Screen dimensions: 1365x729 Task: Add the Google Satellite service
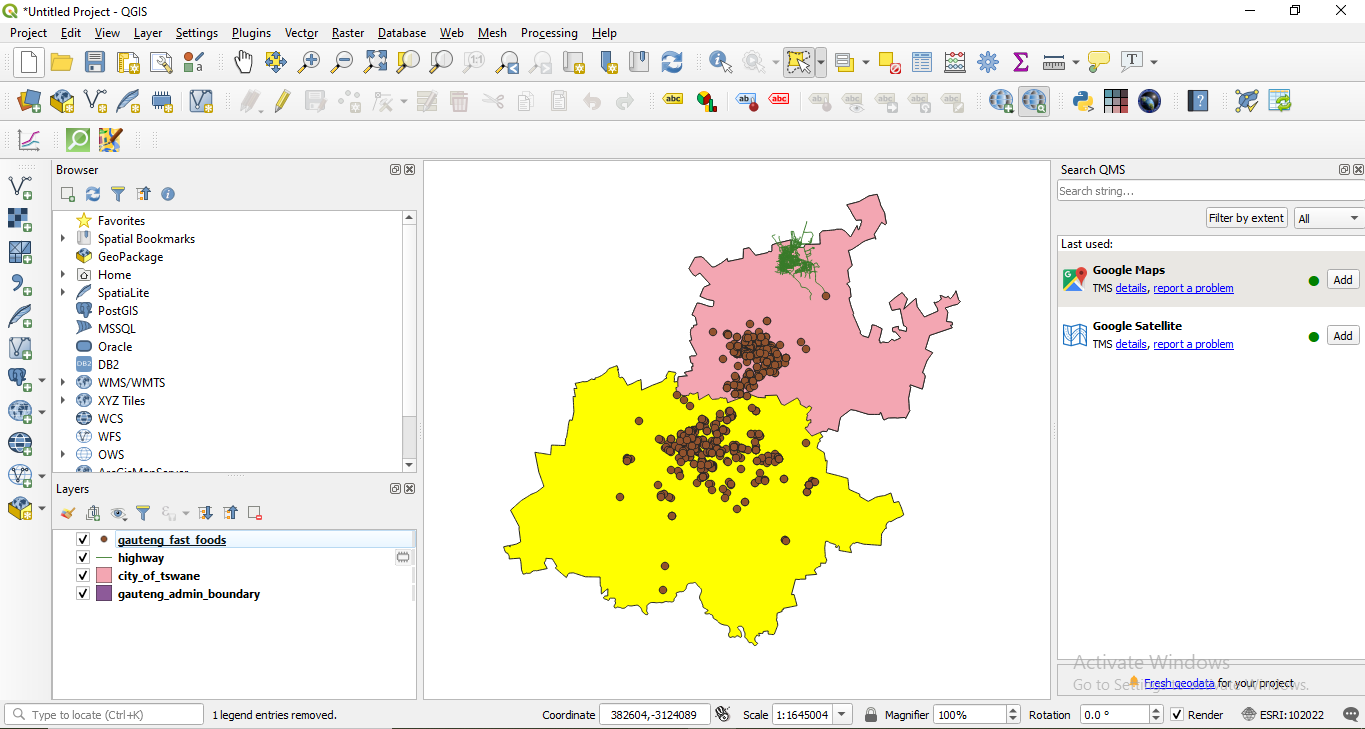point(1343,336)
